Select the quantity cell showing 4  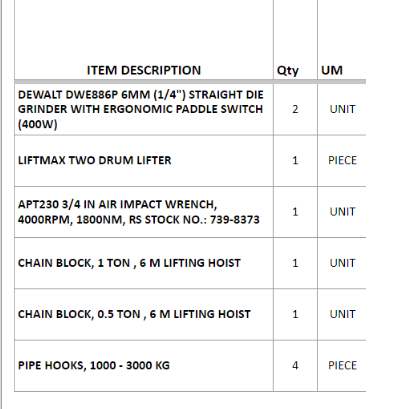pyautogui.click(x=295, y=366)
